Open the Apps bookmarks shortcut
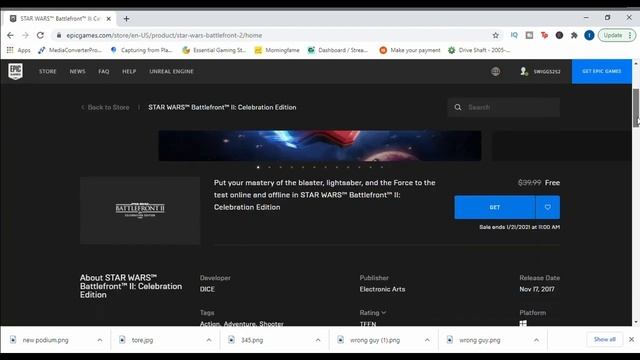This screenshot has height=360, width=640. pos(18,50)
